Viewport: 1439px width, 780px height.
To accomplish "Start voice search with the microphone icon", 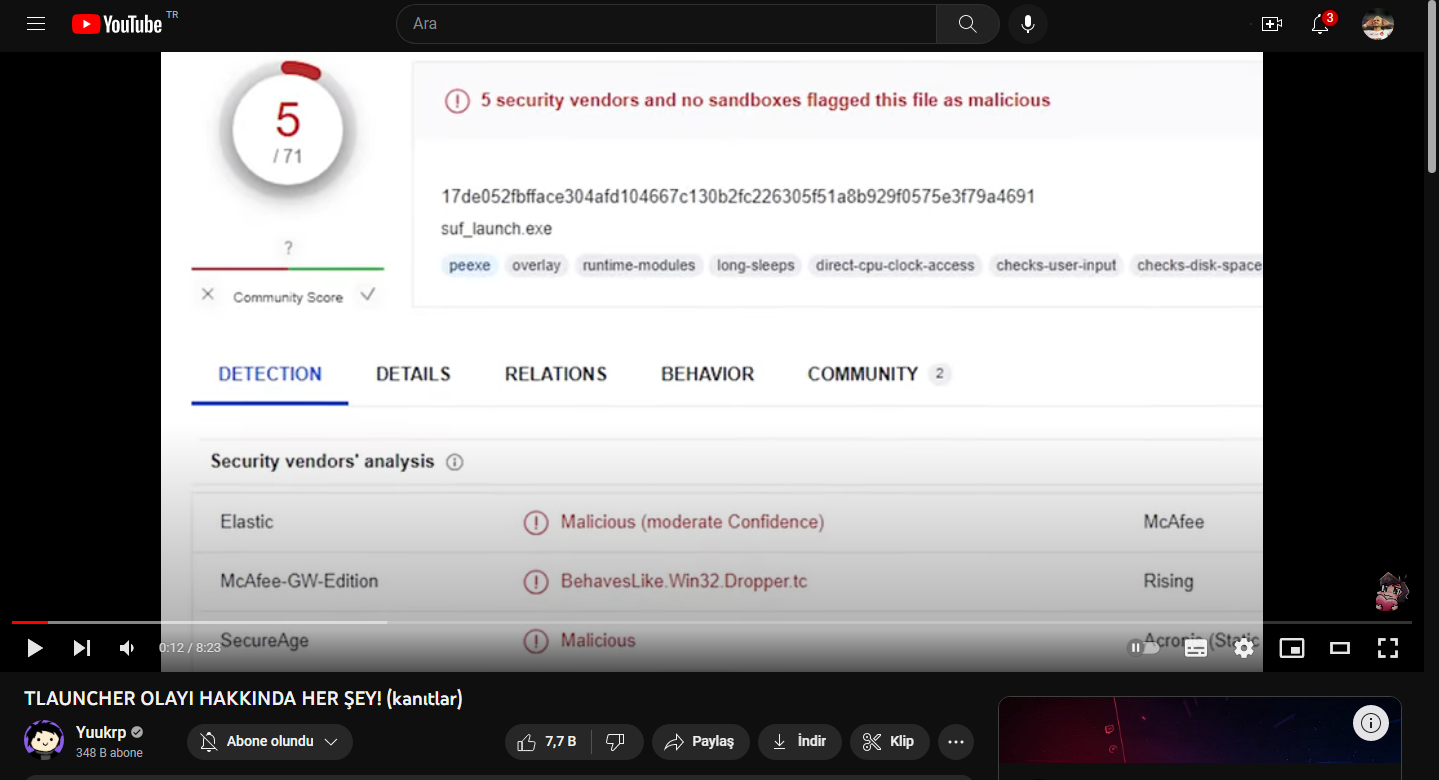I will click(1028, 24).
